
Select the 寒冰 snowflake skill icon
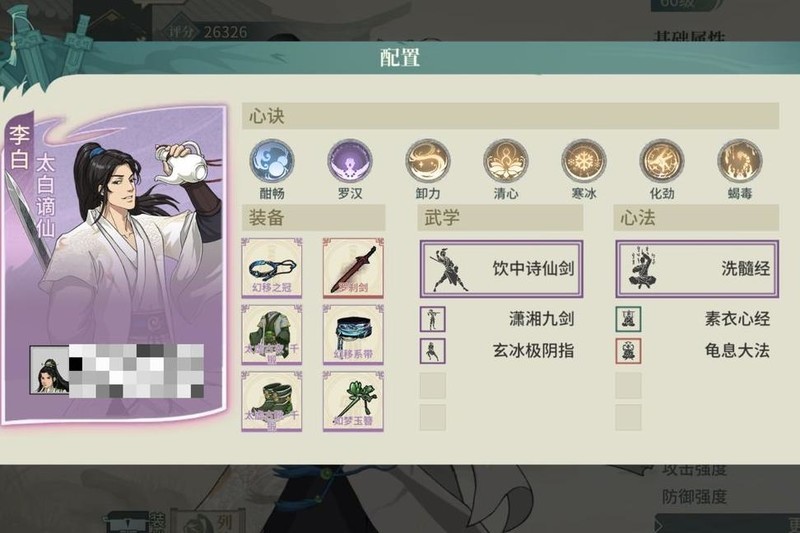click(x=584, y=162)
